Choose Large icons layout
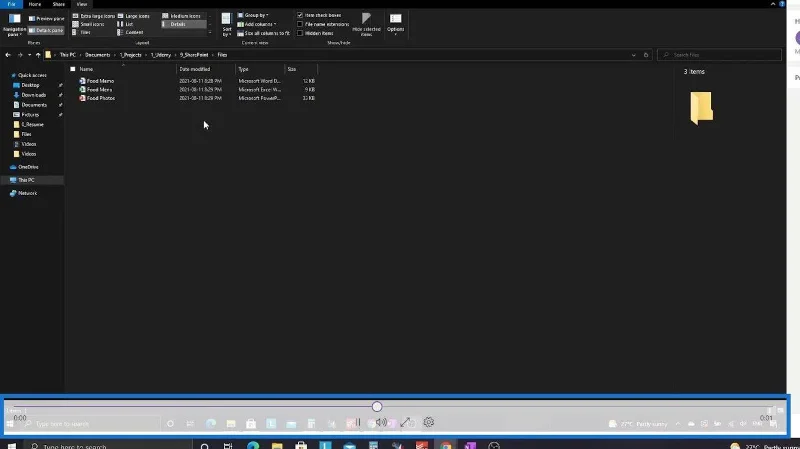 coord(134,16)
